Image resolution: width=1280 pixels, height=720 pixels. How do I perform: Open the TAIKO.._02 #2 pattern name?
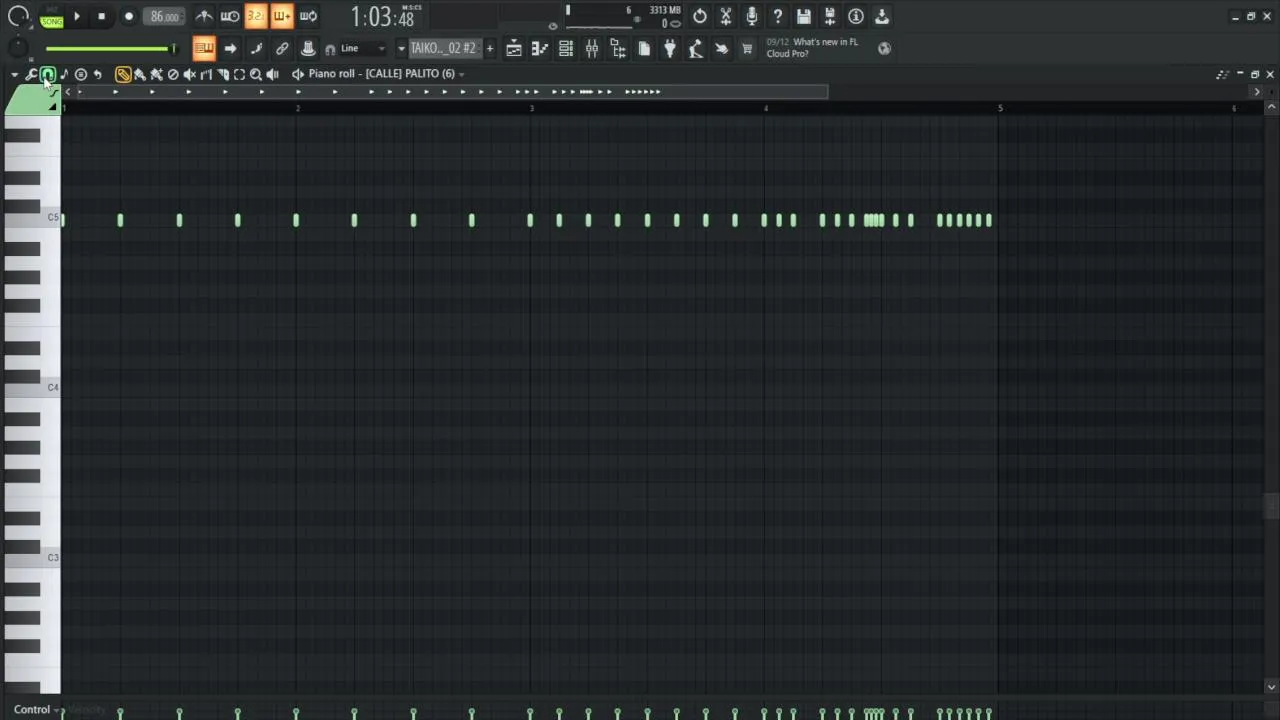pyautogui.click(x=445, y=48)
